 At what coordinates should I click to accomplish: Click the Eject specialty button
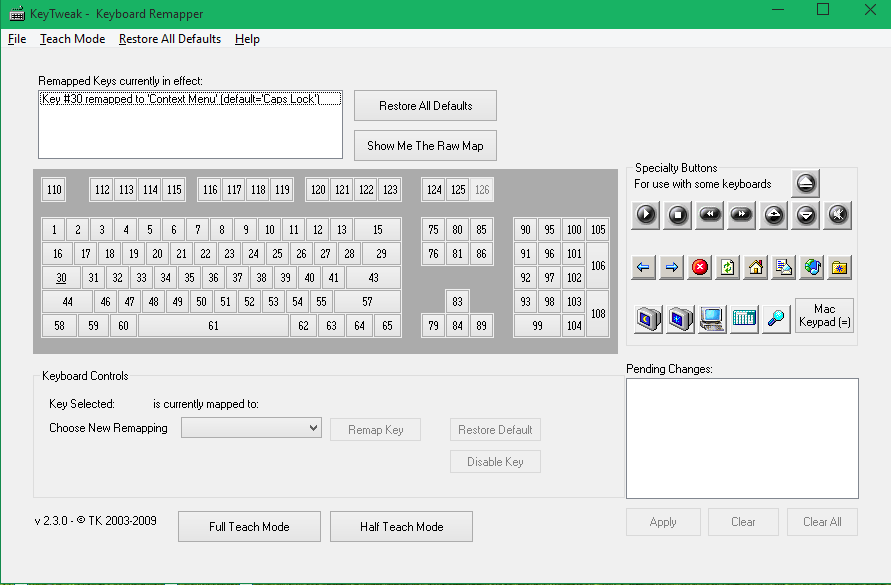(806, 183)
